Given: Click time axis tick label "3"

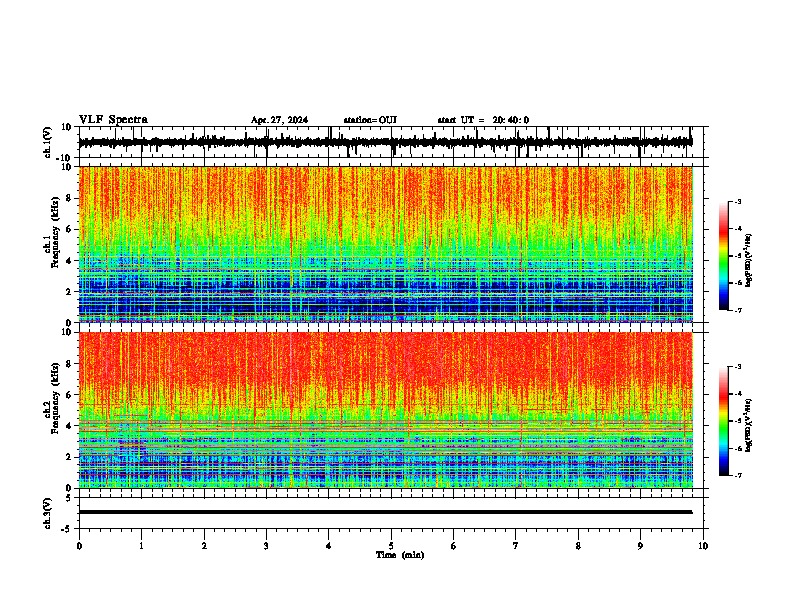Looking at the screenshot, I should point(266,546).
